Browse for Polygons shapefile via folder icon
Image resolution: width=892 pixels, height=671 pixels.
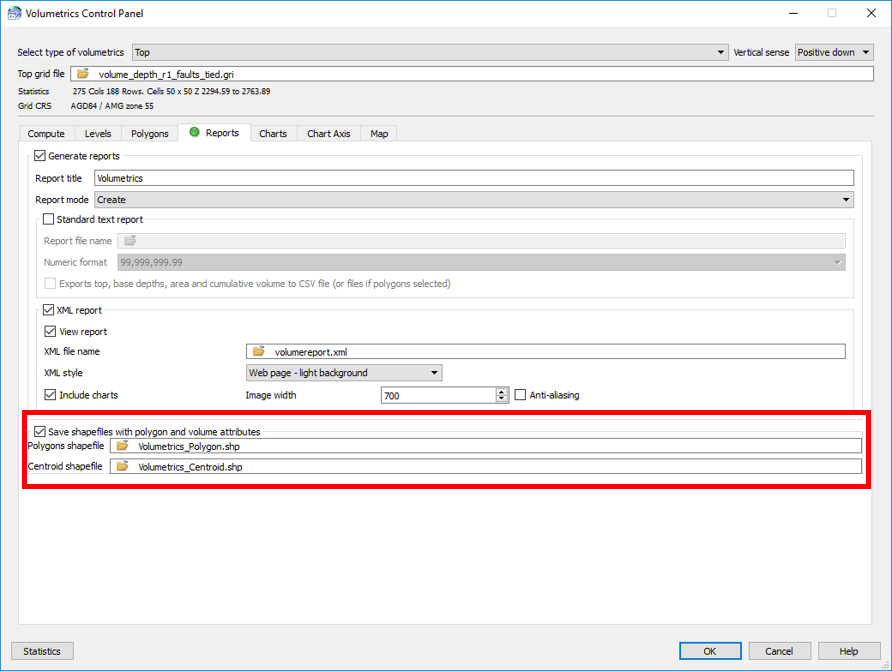[122, 446]
